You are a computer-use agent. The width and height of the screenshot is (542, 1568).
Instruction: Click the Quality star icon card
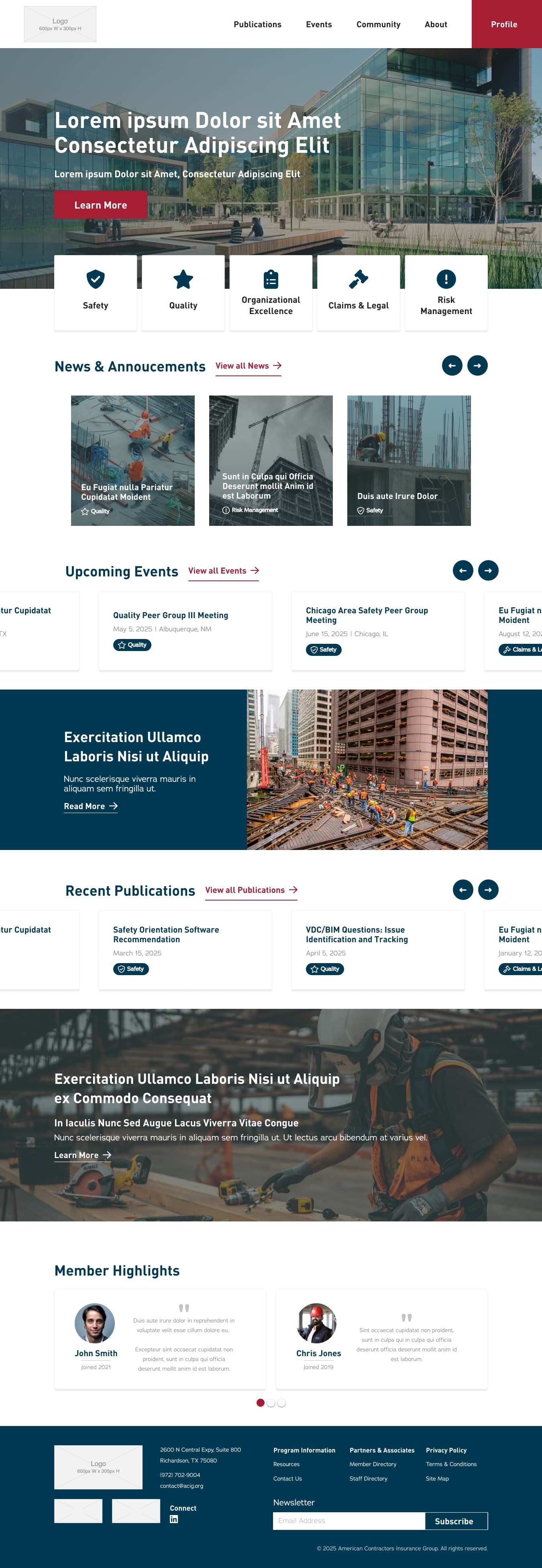(183, 293)
